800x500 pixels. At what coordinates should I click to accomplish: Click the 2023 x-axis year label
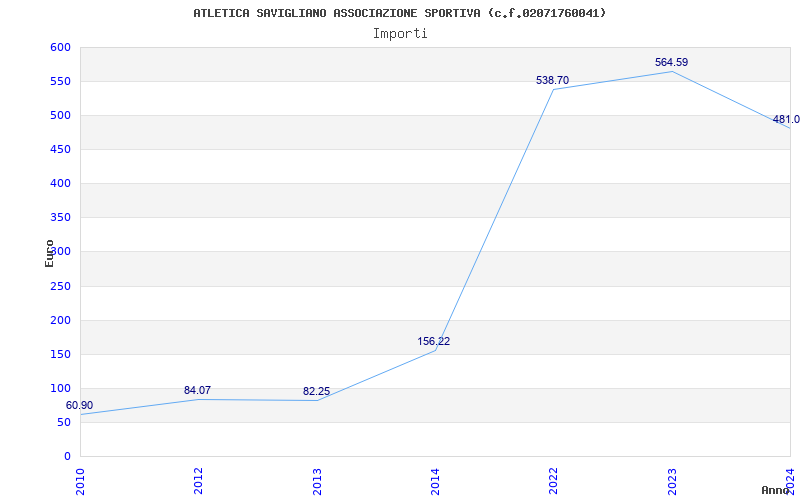pos(672,481)
